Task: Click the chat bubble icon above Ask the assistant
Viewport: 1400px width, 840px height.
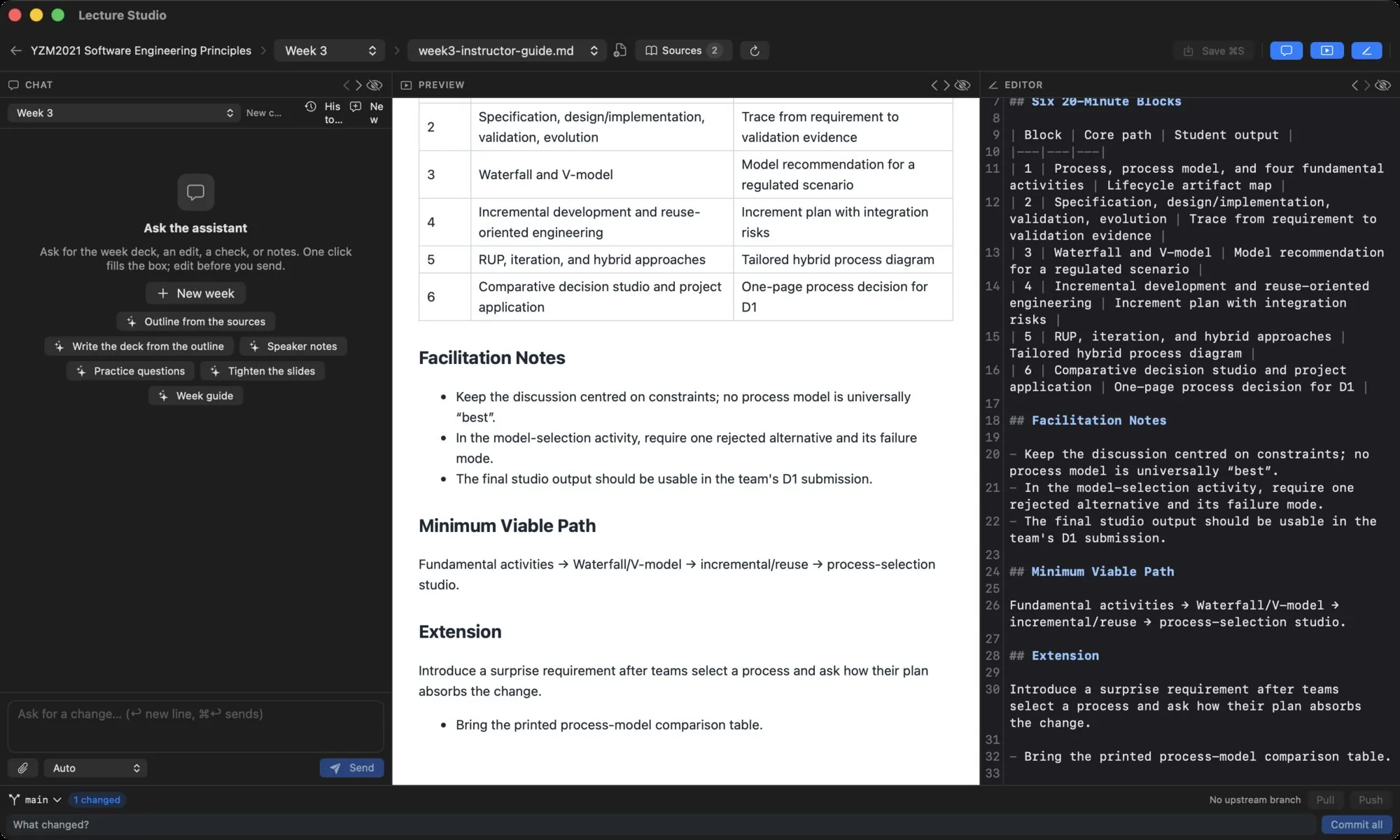Action: pos(195,192)
